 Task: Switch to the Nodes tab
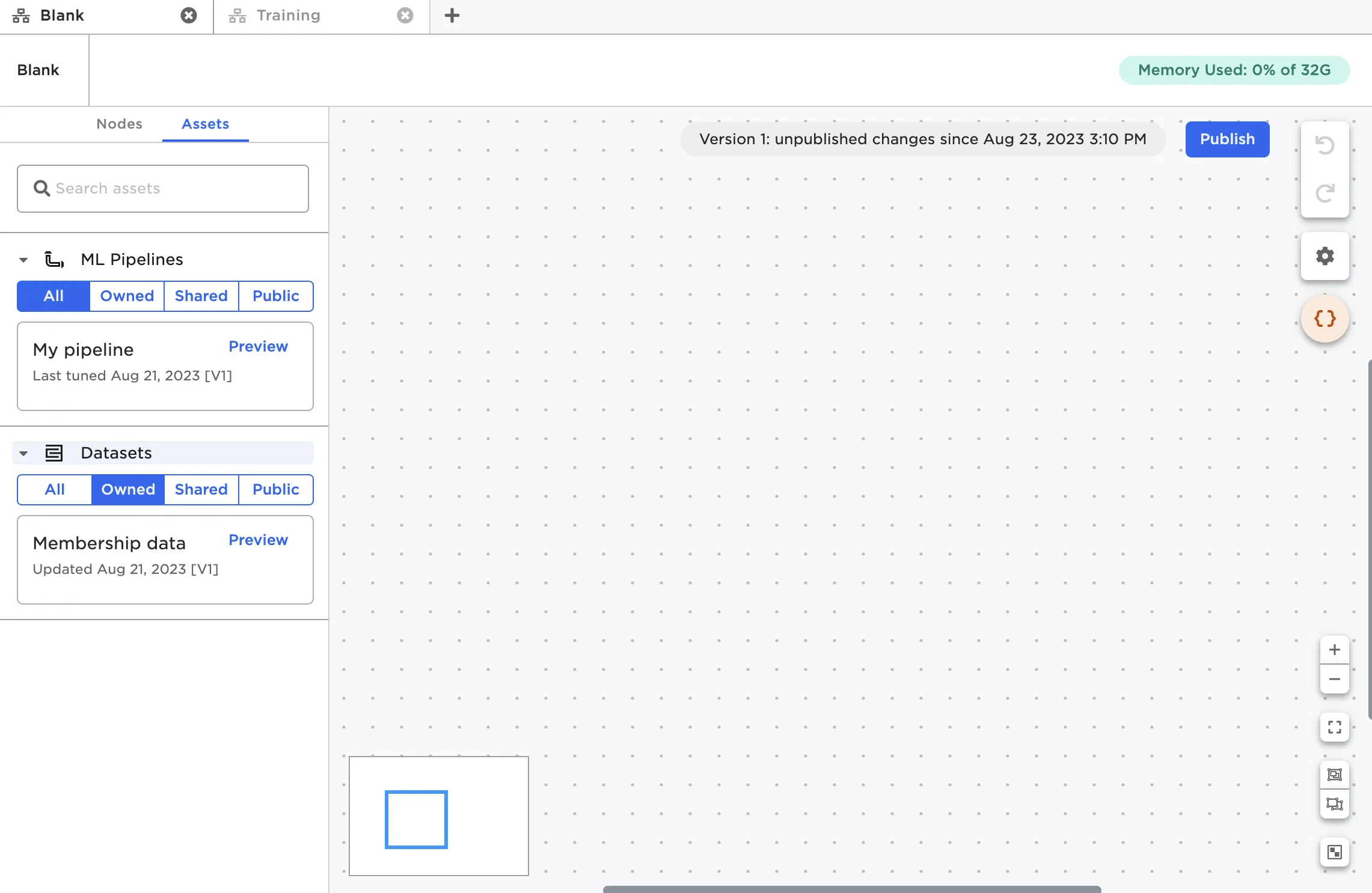[x=119, y=124]
